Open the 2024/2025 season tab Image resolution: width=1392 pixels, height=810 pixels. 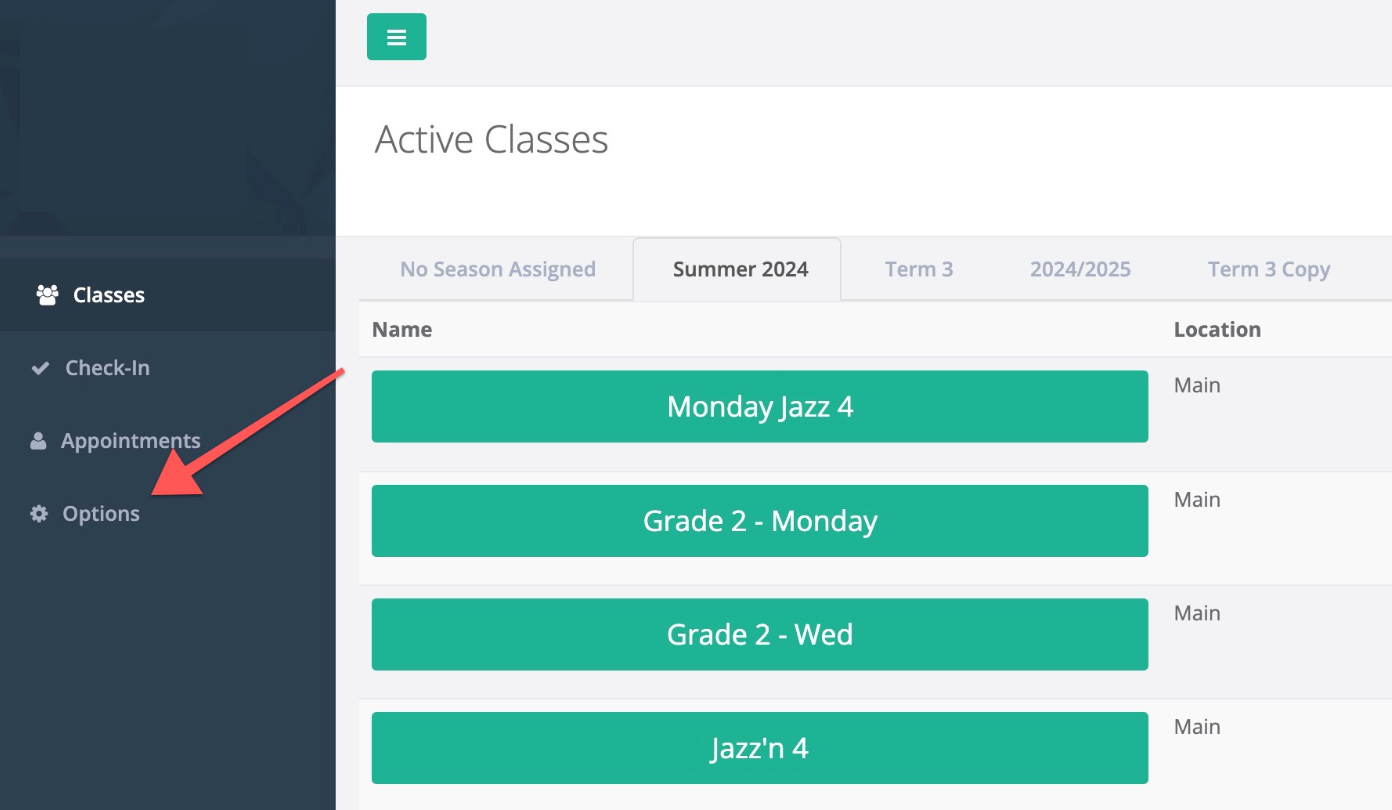pyautogui.click(x=1080, y=269)
